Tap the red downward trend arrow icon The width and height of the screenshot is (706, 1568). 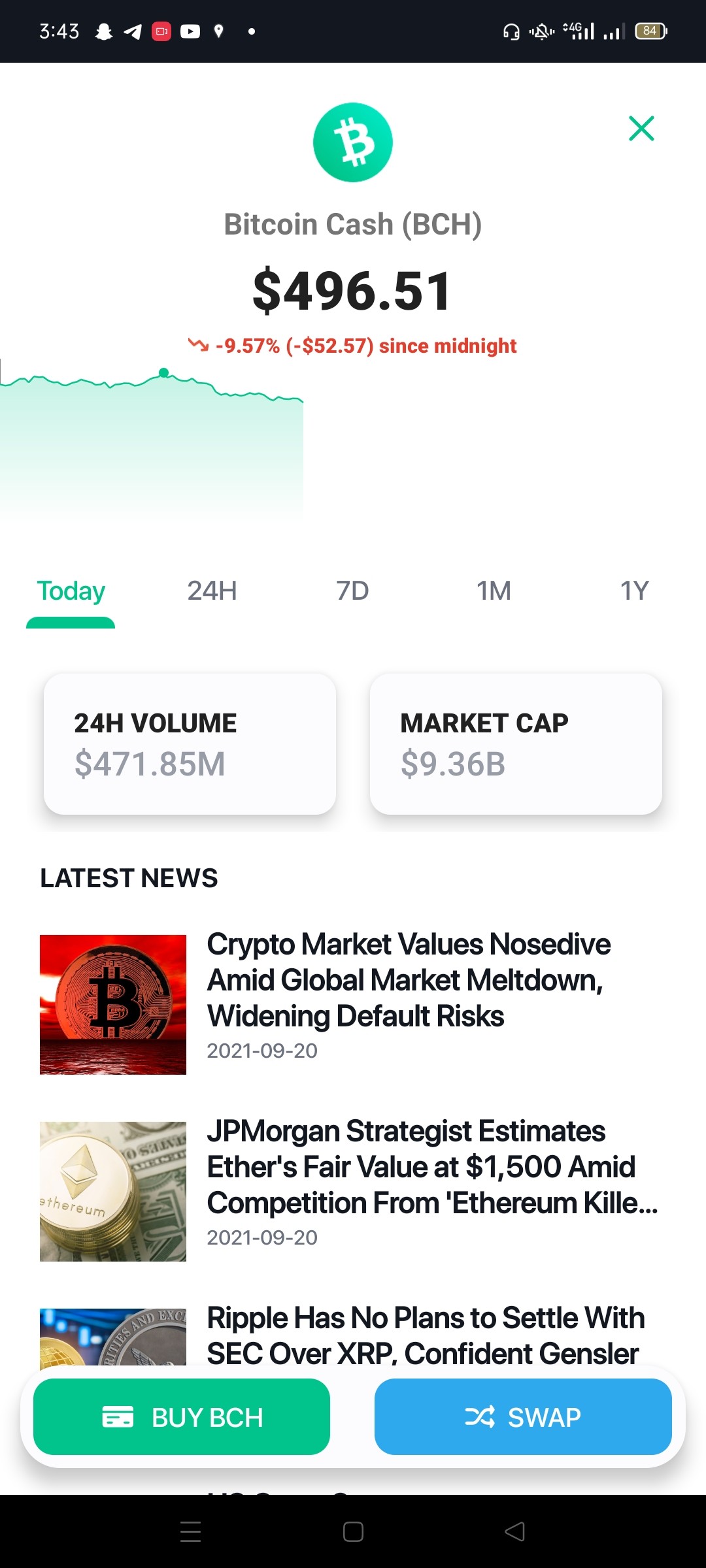[198, 345]
